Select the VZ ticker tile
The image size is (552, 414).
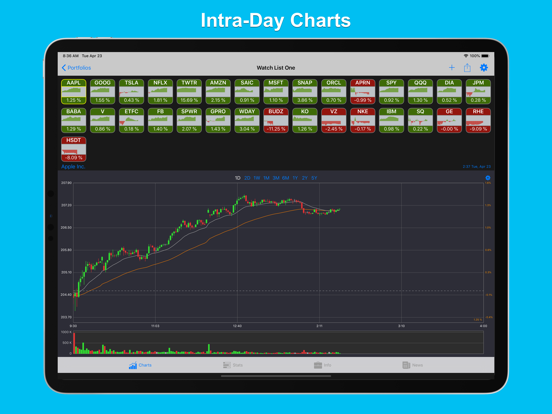point(334,120)
